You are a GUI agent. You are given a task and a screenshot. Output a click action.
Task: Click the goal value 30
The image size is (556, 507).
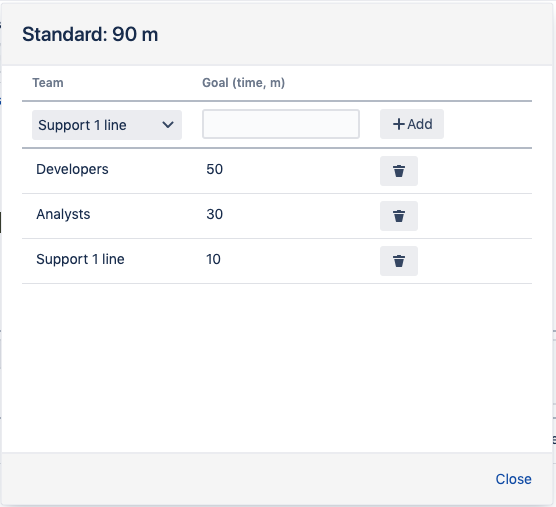click(215, 214)
